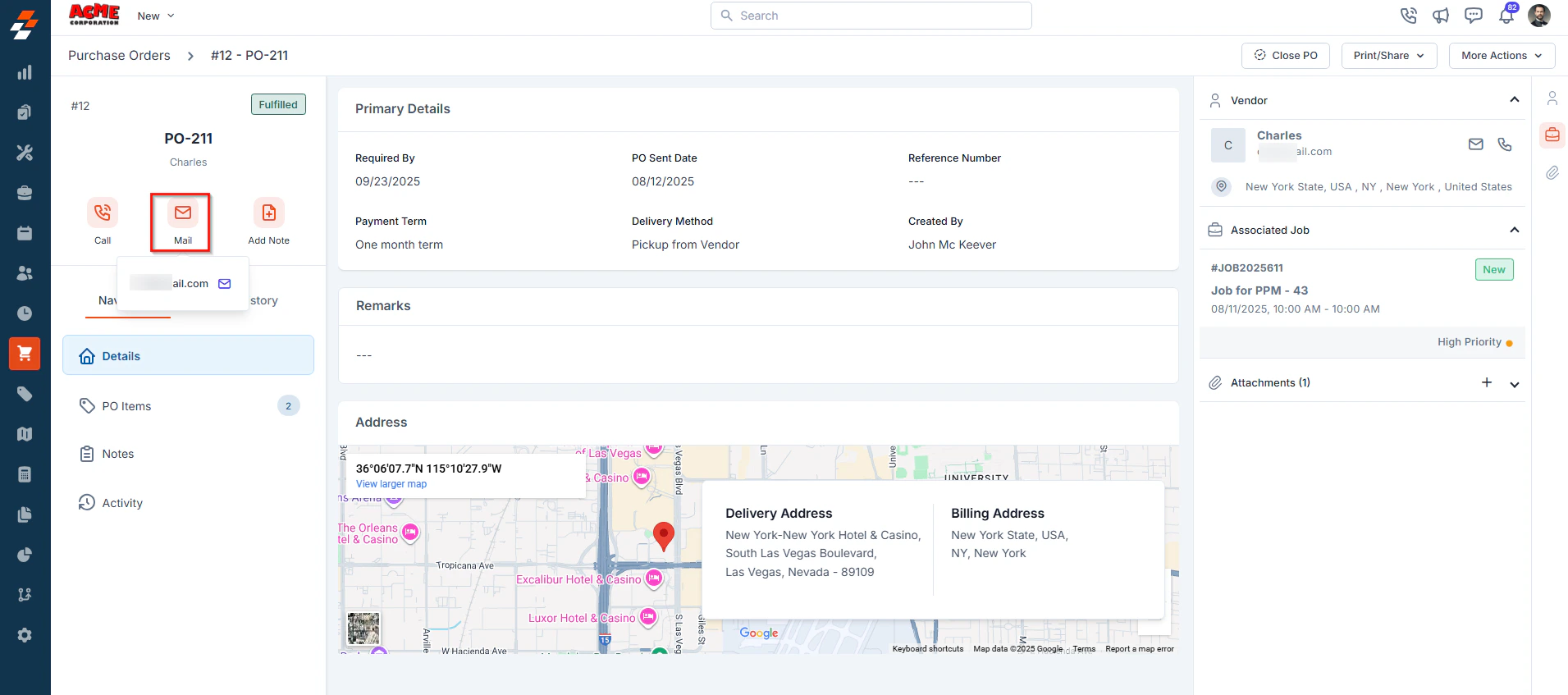This screenshot has width=1568, height=695.
Task: Open job #JOB2025611 link
Action: click(1247, 267)
